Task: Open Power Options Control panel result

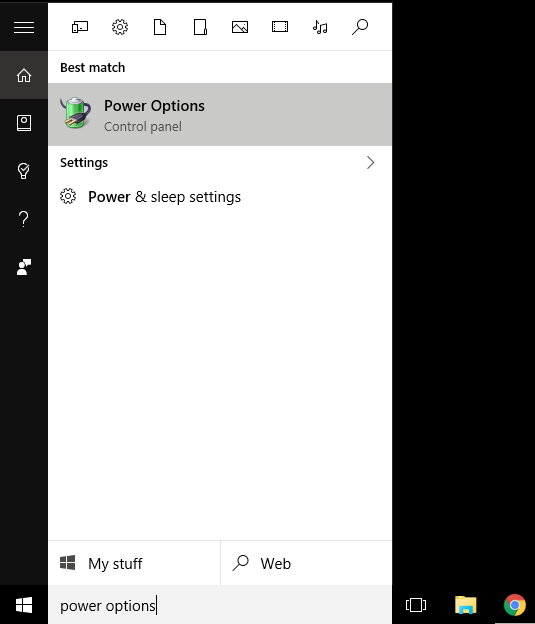Action: (x=220, y=115)
